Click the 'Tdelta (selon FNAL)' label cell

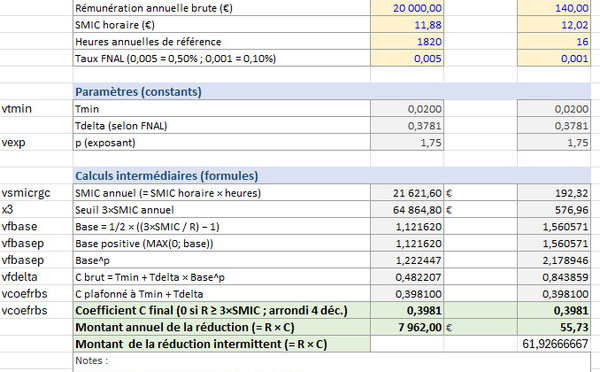pyautogui.click(x=222, y=126)
